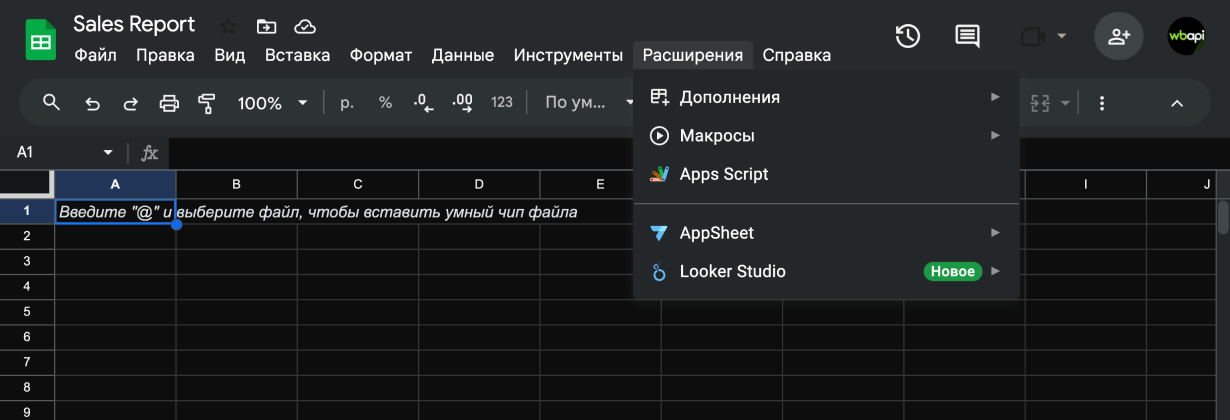Click the share button with person-plus icon
This screenshot has height=420, width=1230.
1119,37
